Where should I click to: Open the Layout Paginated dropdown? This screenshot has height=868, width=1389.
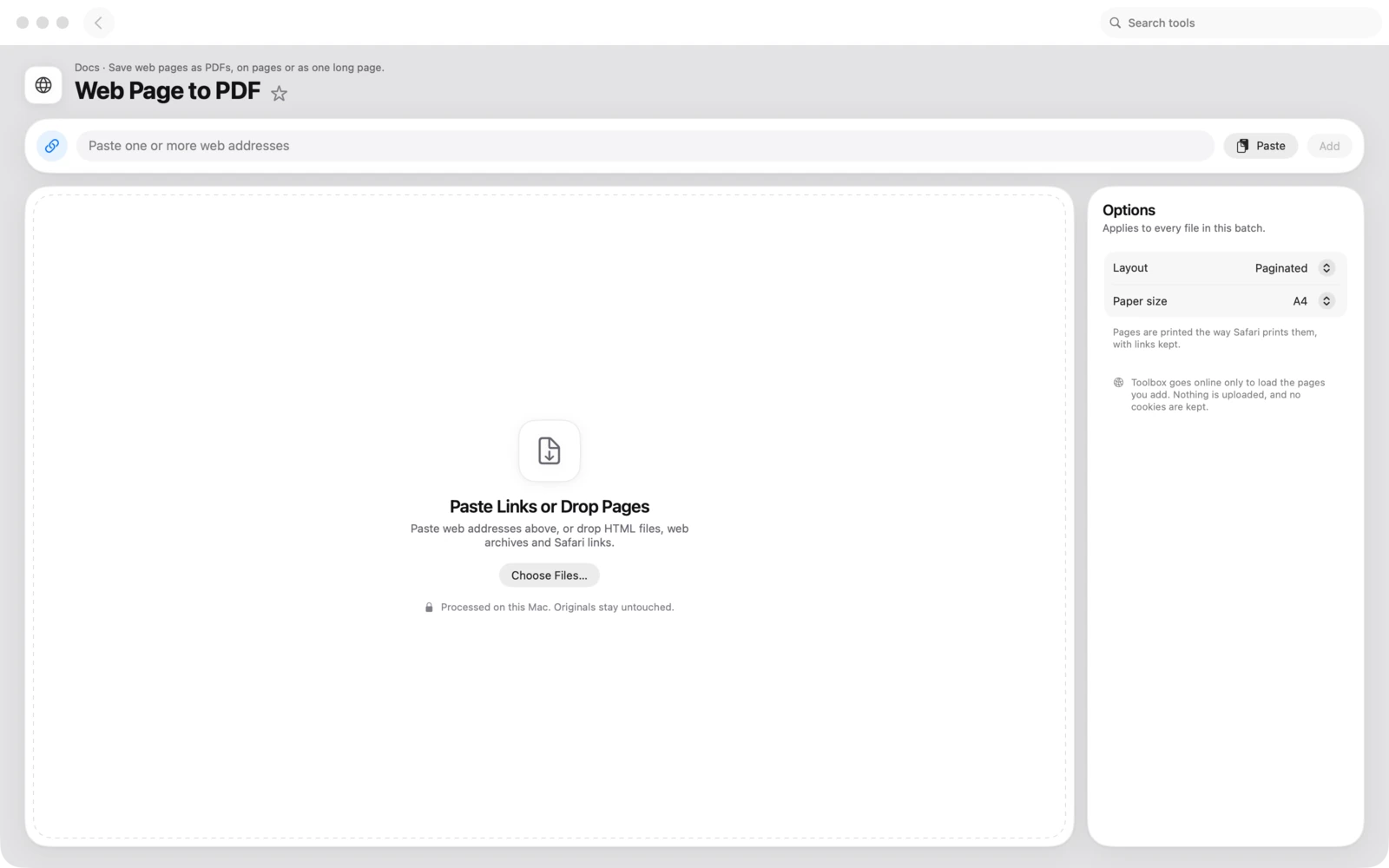1294,268
